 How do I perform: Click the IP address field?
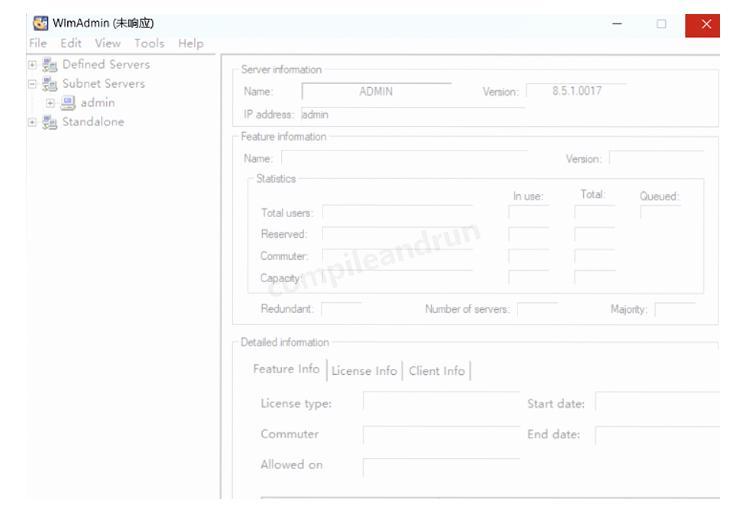click(413, 115)
